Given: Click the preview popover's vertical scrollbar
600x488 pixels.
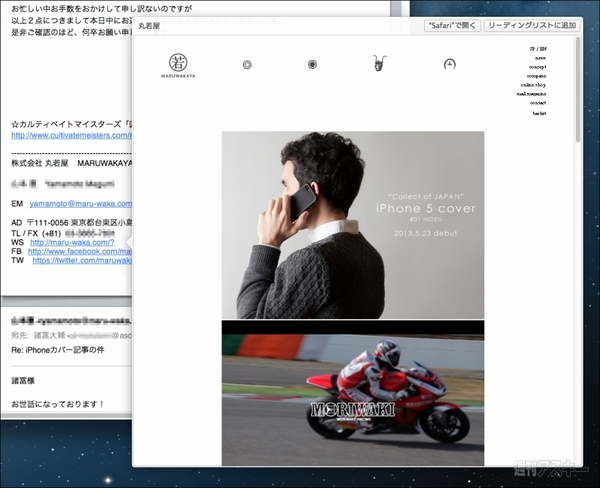Looking at the screenshot, I should [x=578, y=90].
